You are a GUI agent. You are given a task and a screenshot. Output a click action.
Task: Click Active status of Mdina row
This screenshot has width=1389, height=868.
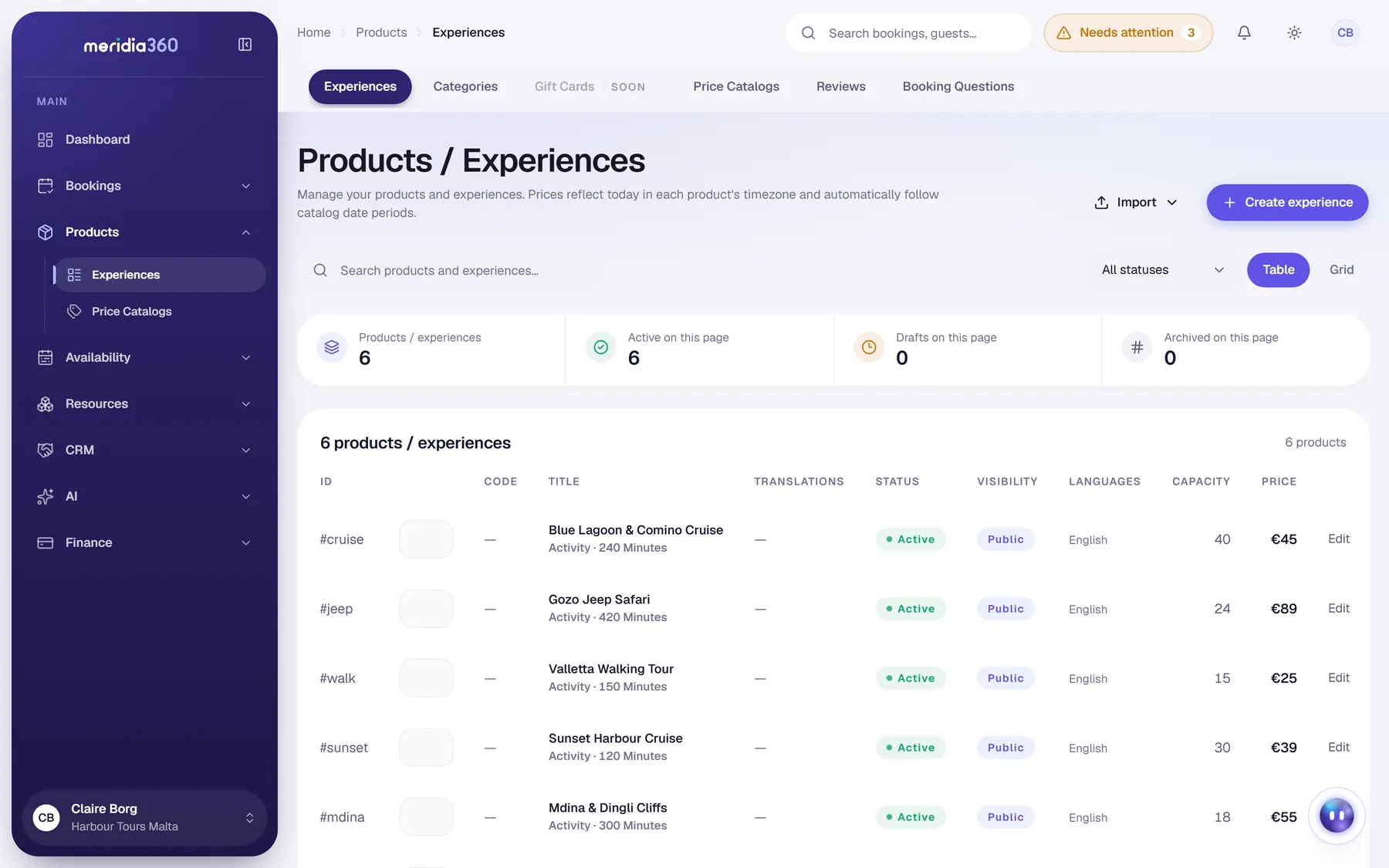click(911, 816)
